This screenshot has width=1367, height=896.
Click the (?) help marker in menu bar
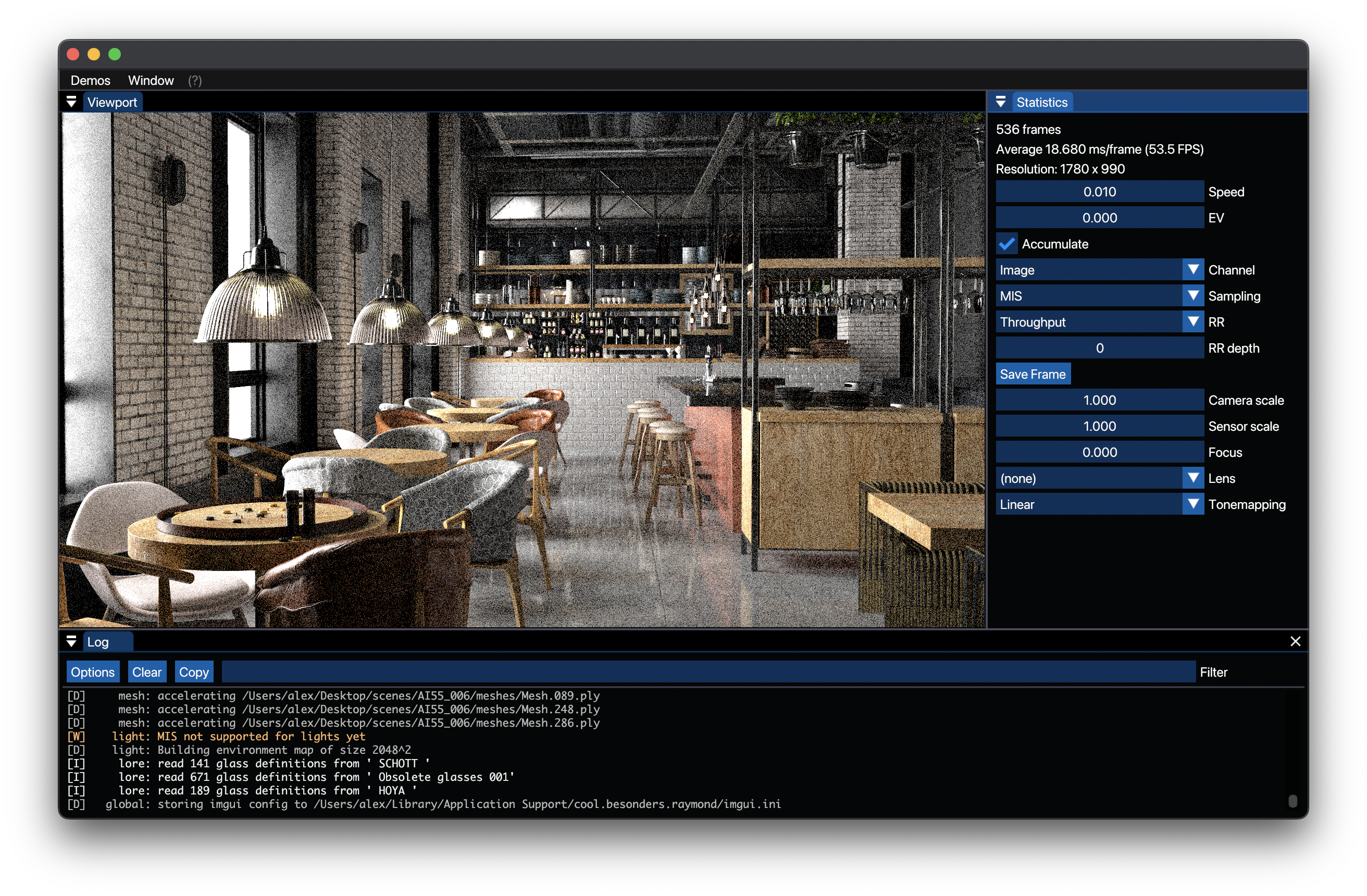coord(195,80)
